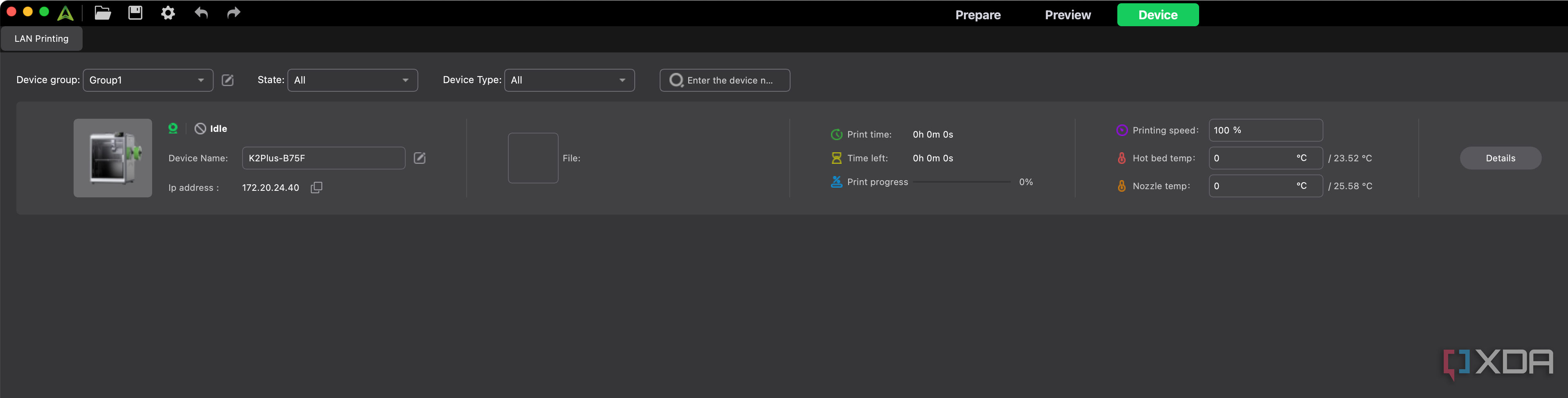Click the printing speed gauge icon
1568x398 pixels.
[1122, 131]
